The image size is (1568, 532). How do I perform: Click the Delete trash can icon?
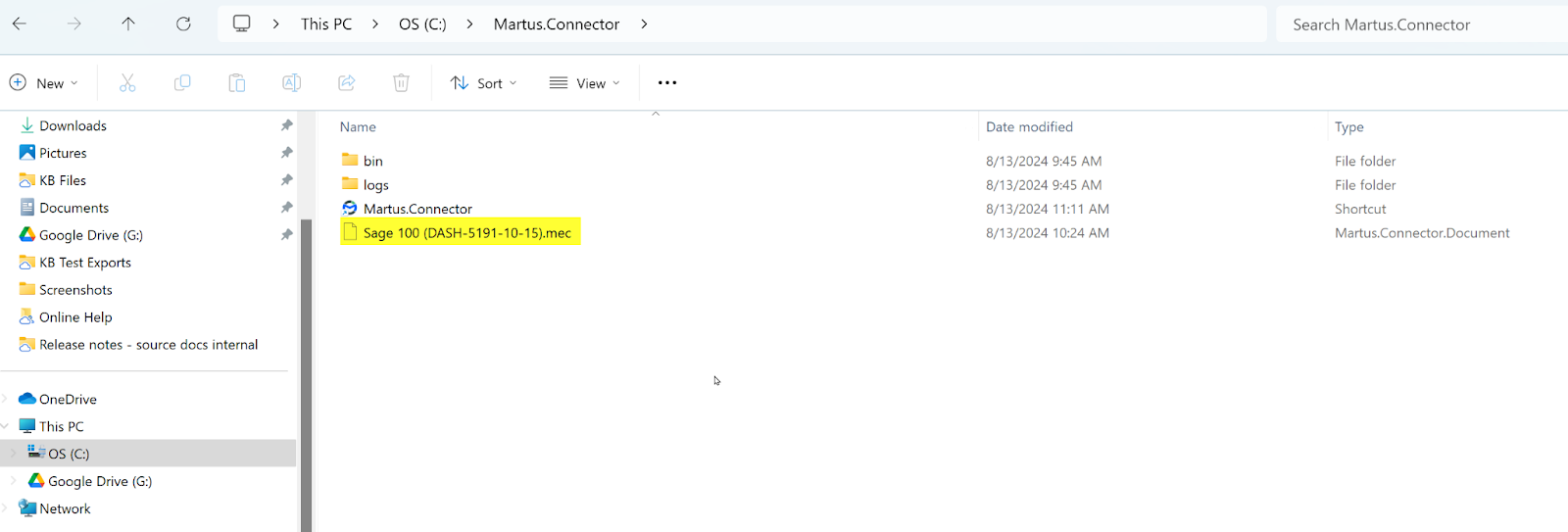click(x=402, y=83)
